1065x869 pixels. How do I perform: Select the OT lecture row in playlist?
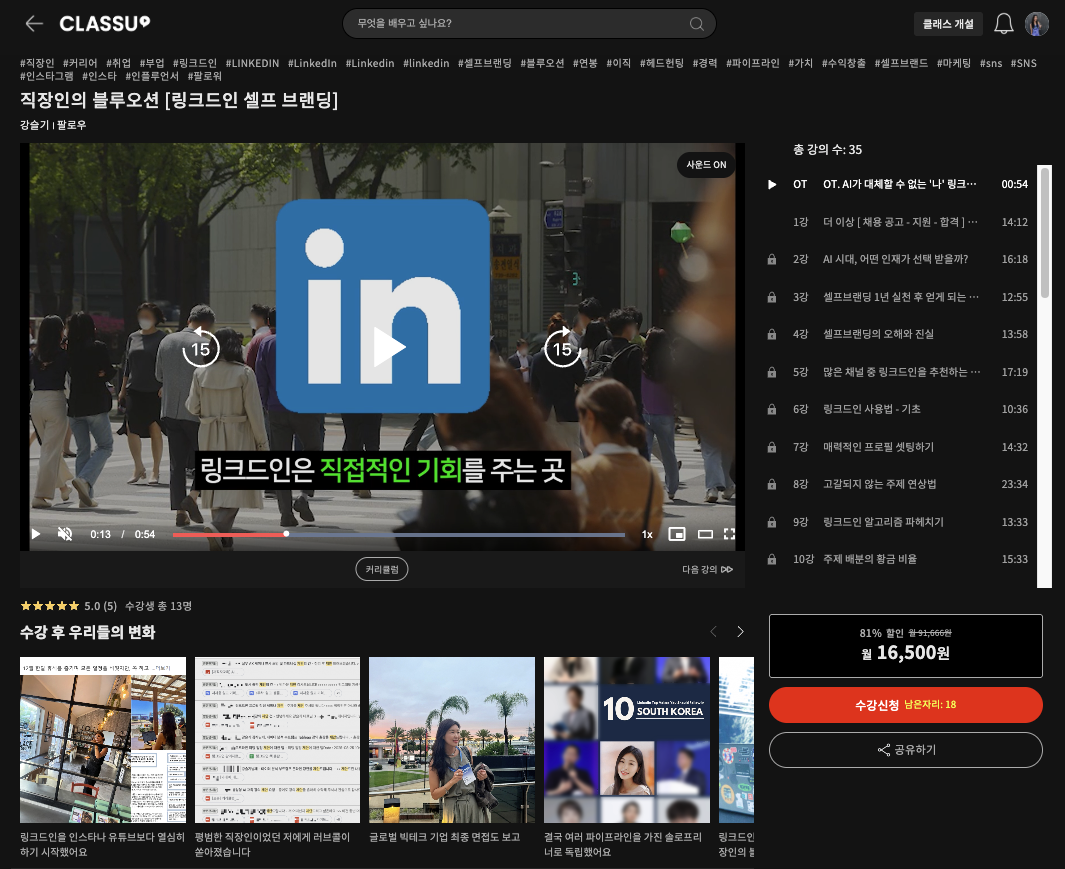(x=898, y=184)
